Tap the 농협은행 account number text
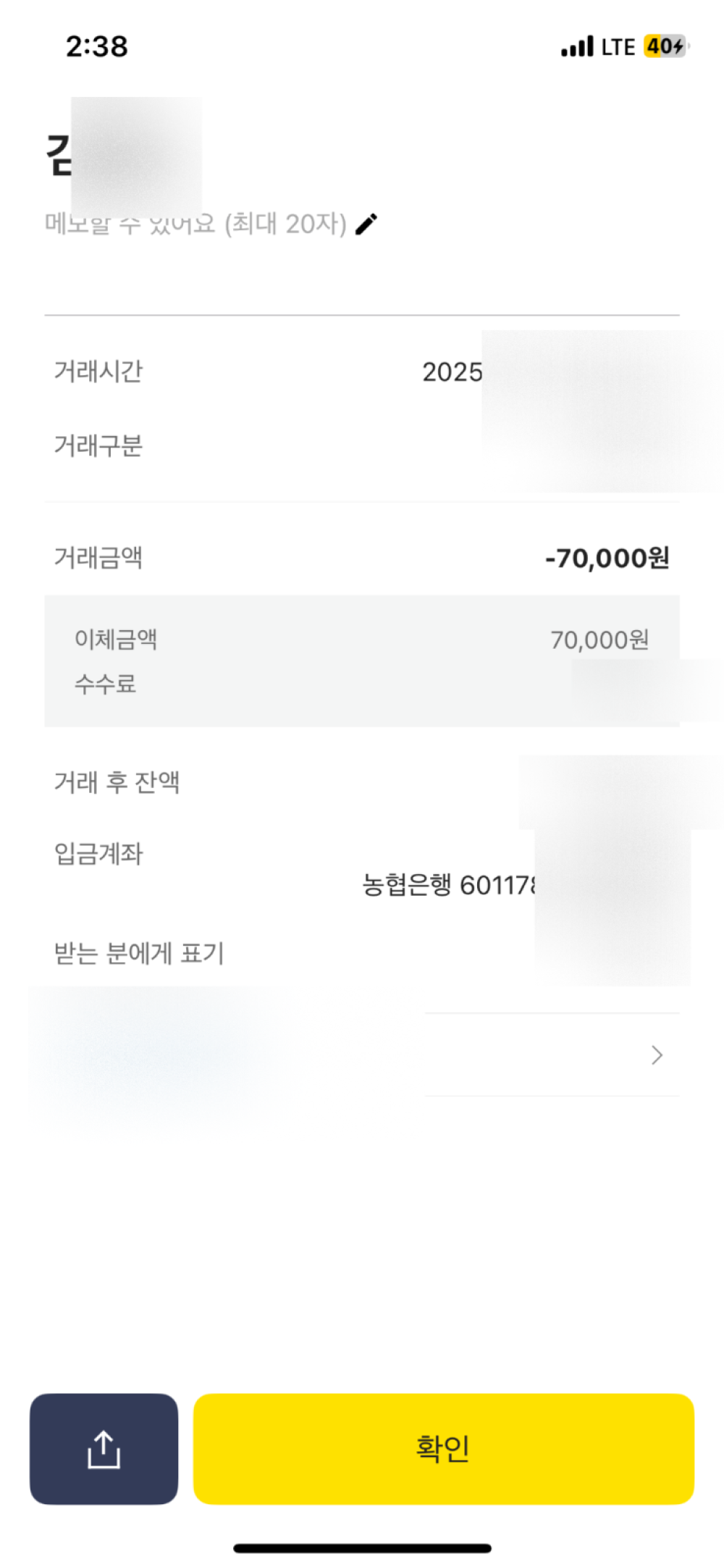 pyautogui.click(x=449, y=885)
